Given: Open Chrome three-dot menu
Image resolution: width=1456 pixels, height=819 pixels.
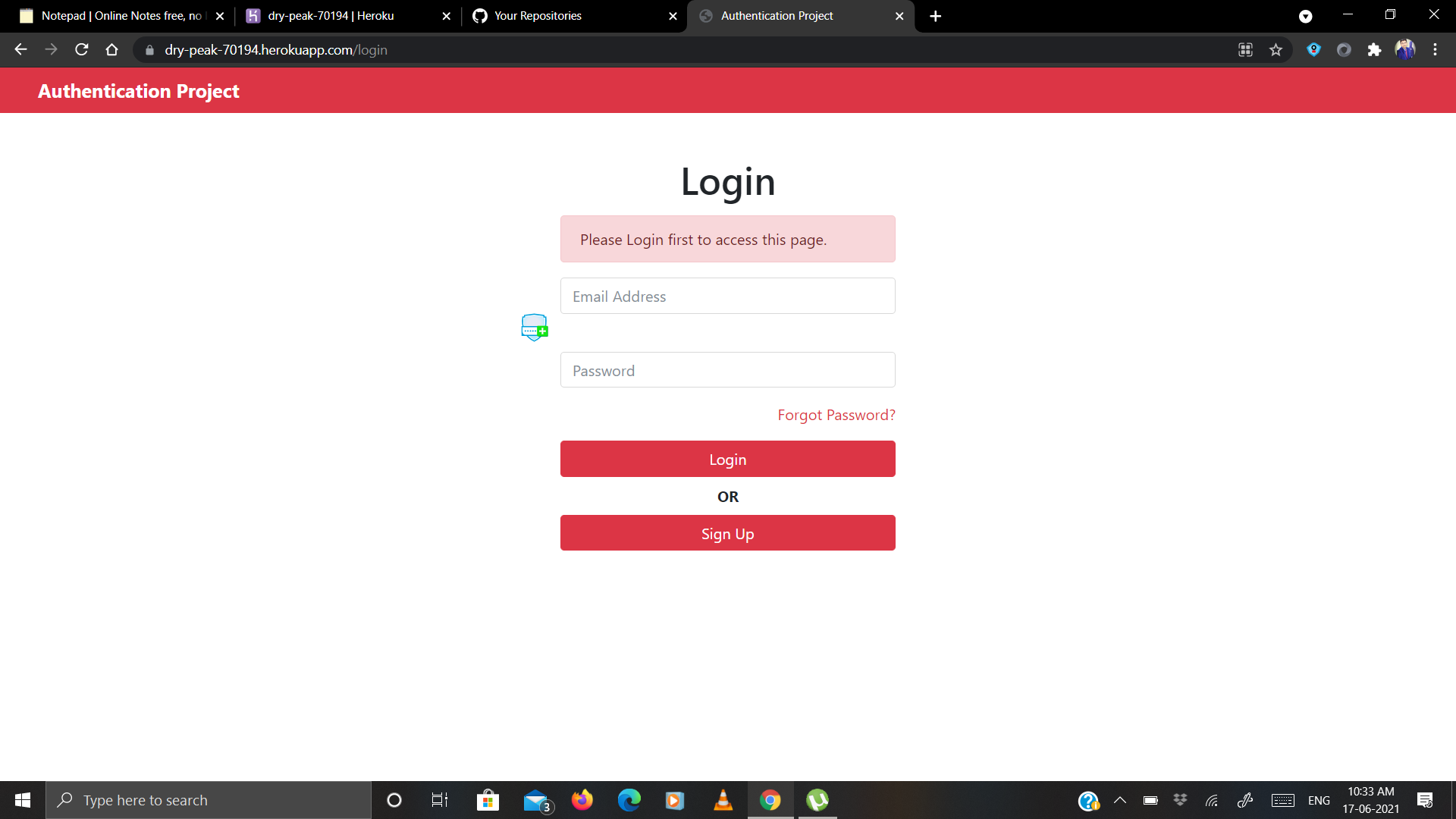Looking at the screenshot, I should click(1436, 50).
